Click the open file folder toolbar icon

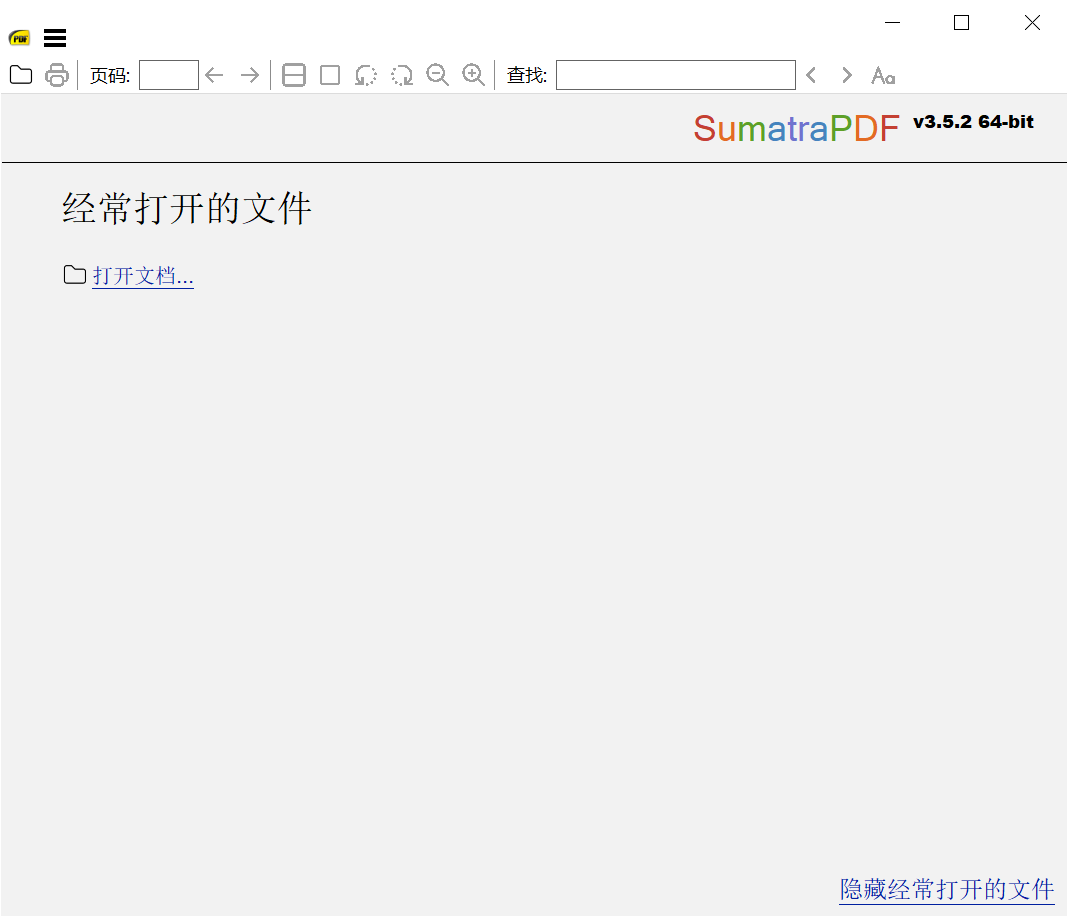(21, 75)
